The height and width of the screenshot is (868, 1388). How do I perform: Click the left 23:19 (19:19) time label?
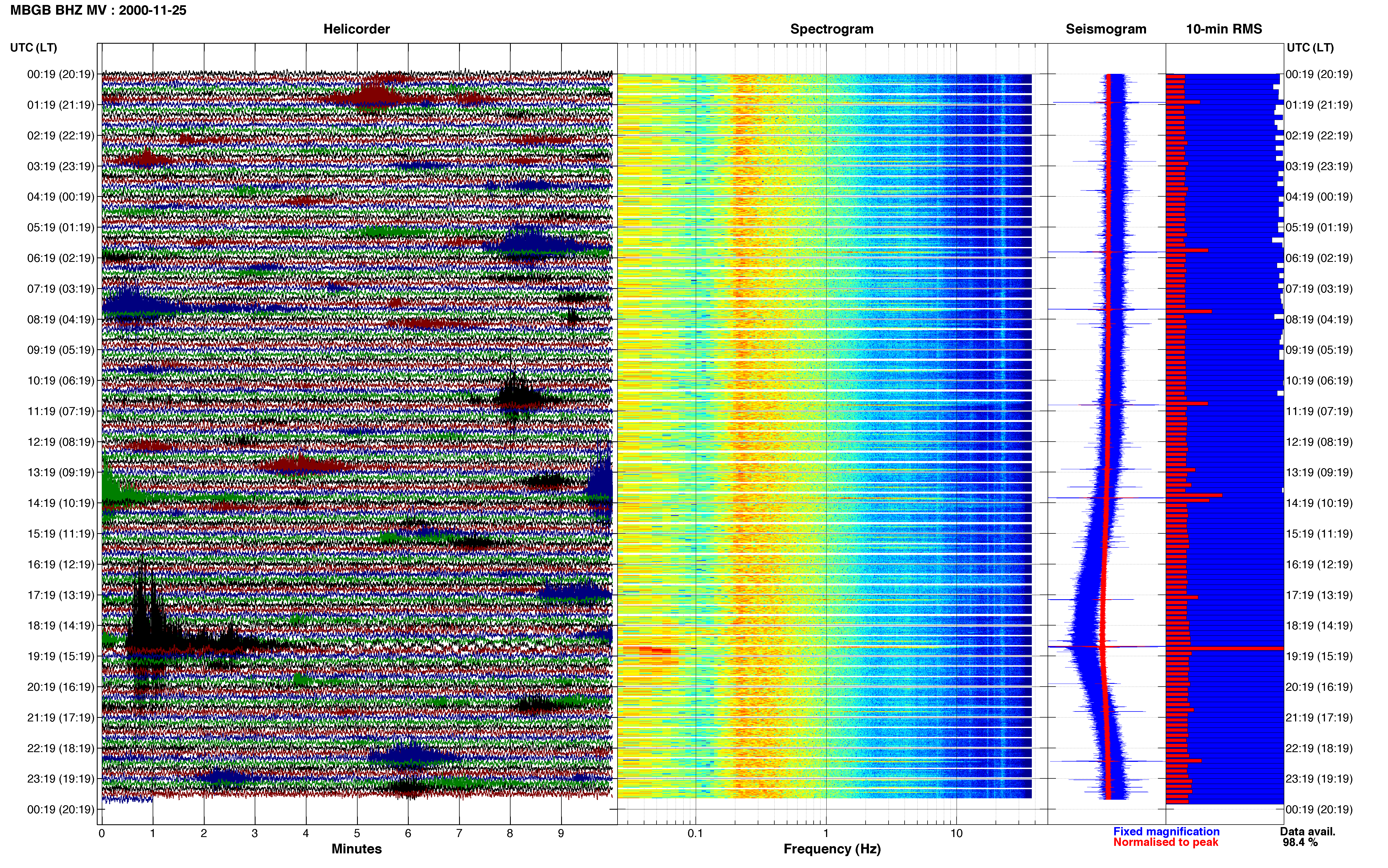click(60, 778)
